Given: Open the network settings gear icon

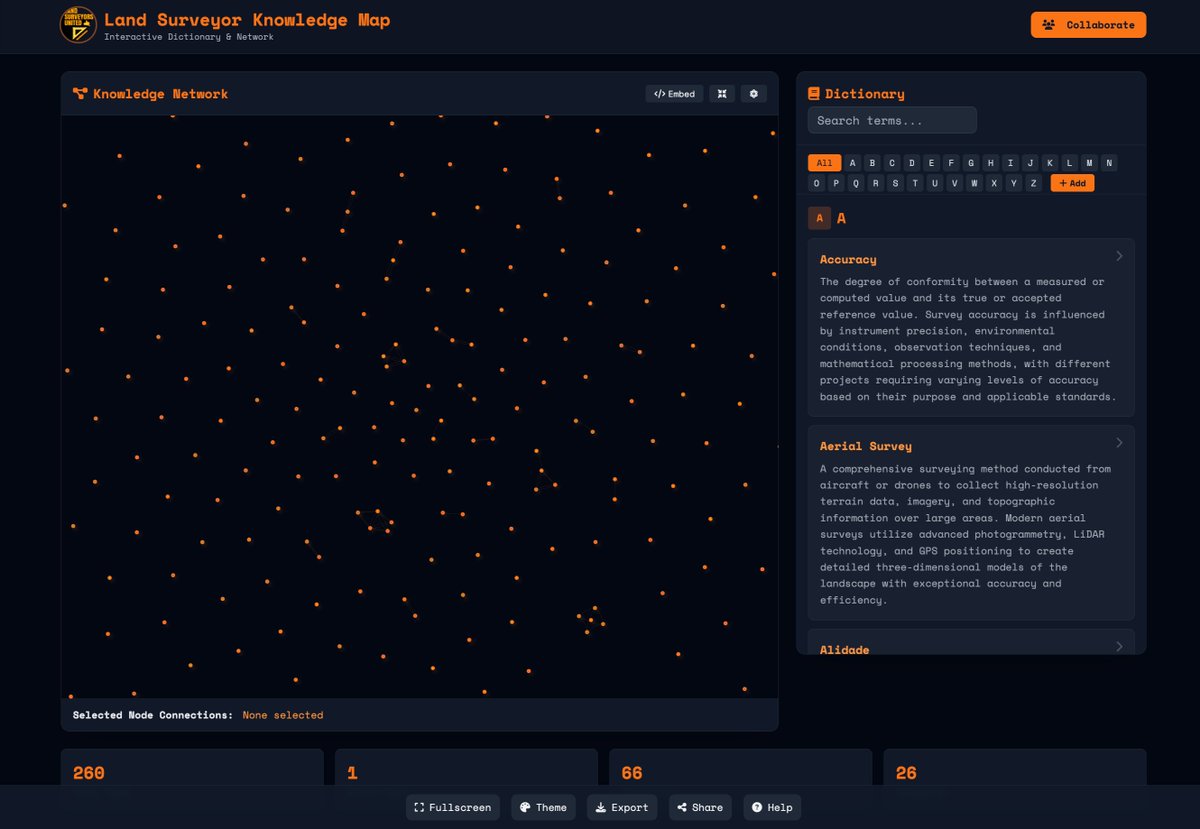Looking at the screenshot, I should (x=753, y=93).
